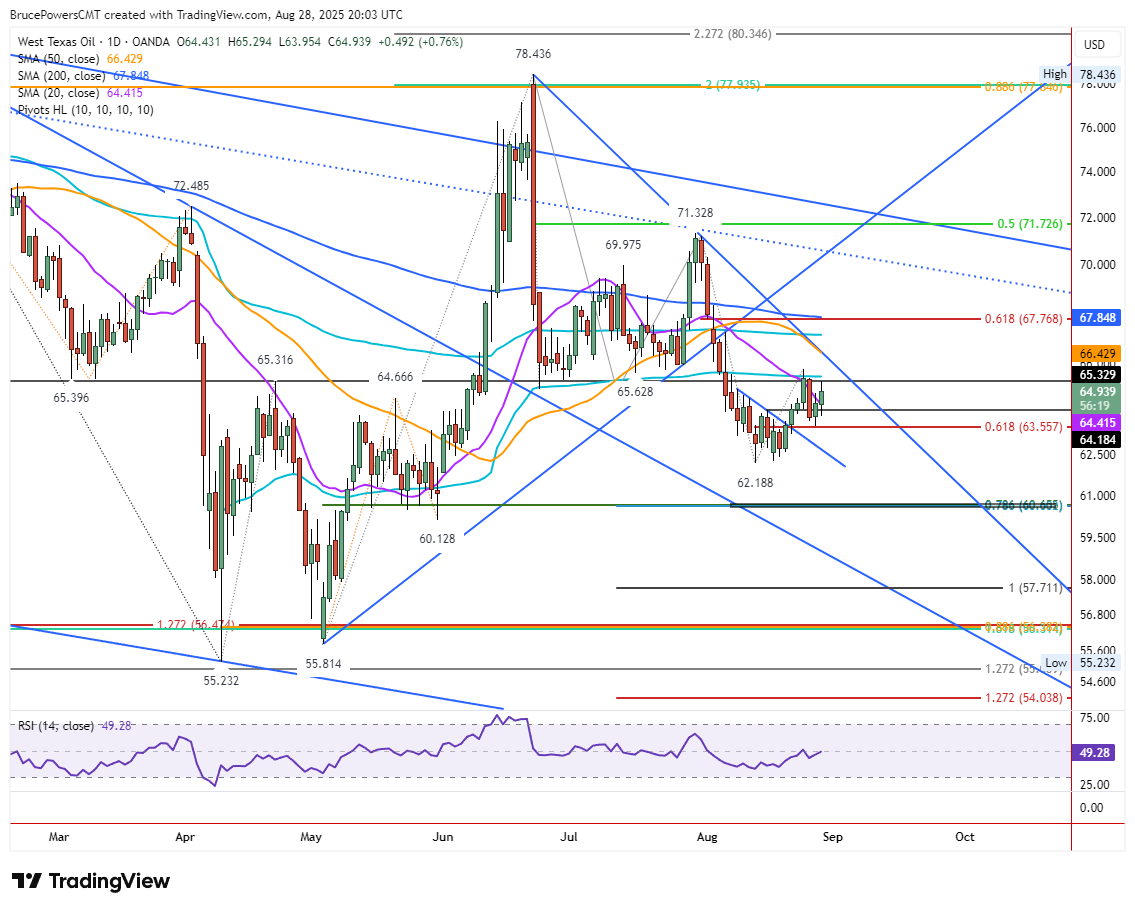Click the High label on the price axis

pyautogui.click(x=1055, y=74)
